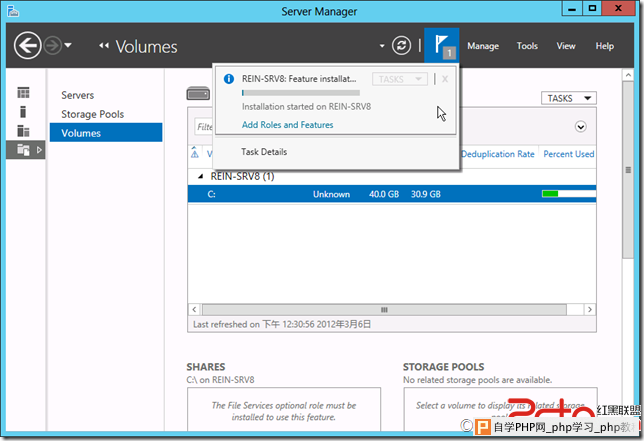
Task: Click the refresh icon in header
Action: pyautogui.click(x=401, y=46)
